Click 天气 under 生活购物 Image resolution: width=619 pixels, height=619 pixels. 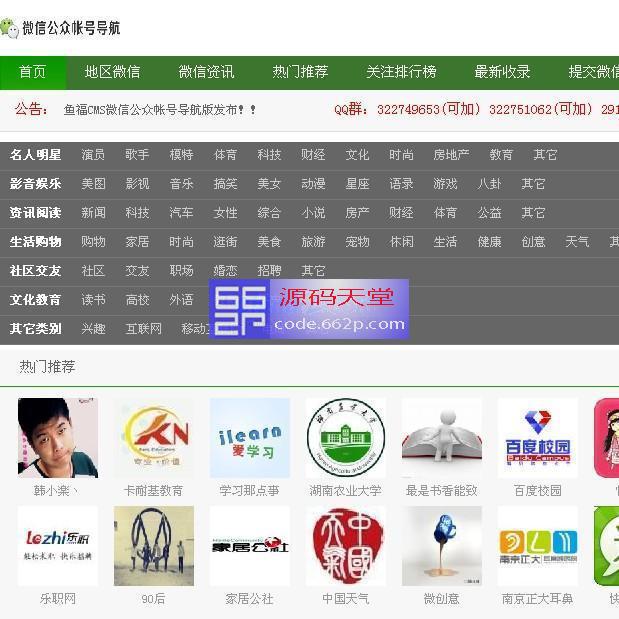coord(577,242)
